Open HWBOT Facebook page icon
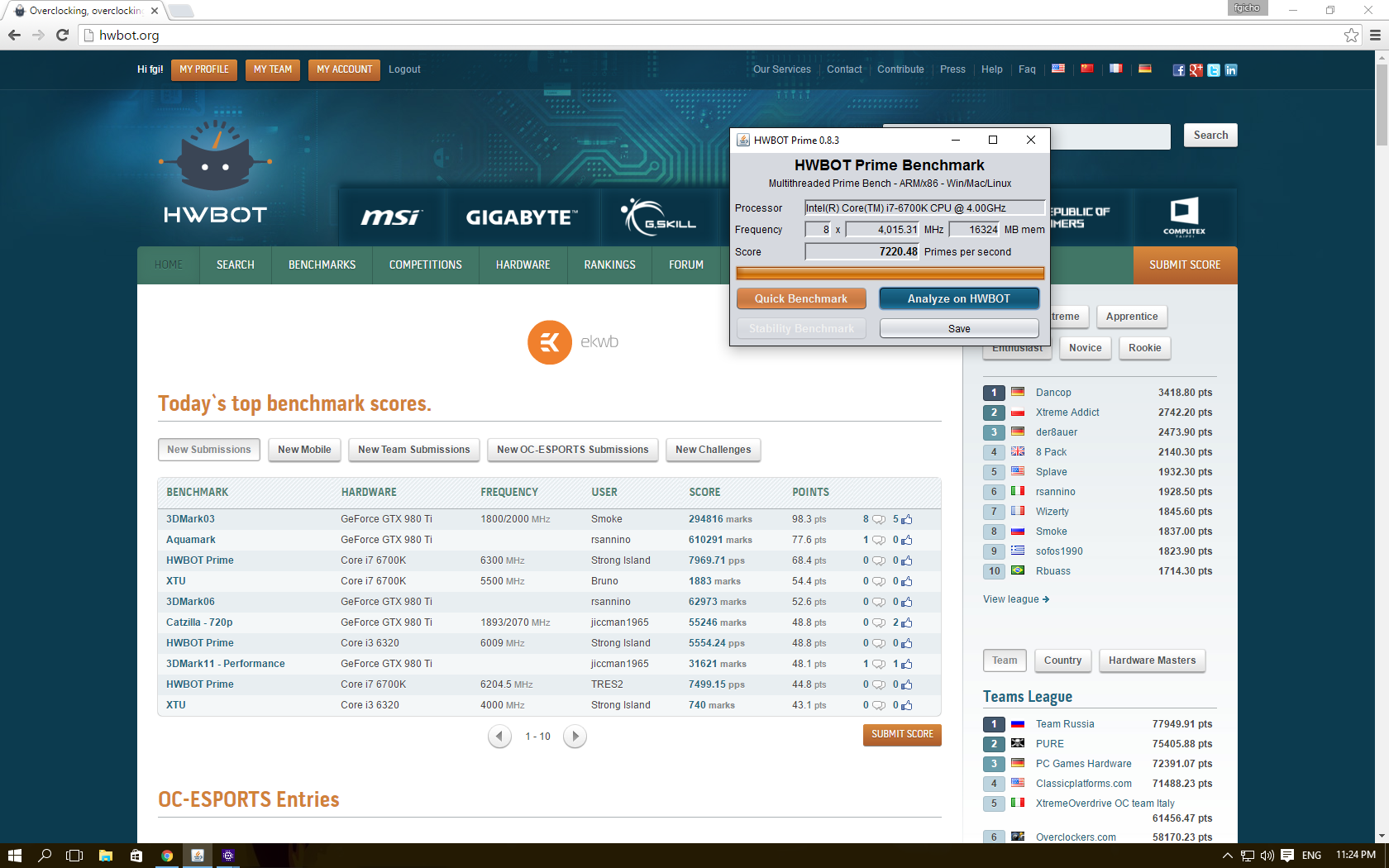The height and width of the screenshot is (868, 1389). (x=1178, y=70)
